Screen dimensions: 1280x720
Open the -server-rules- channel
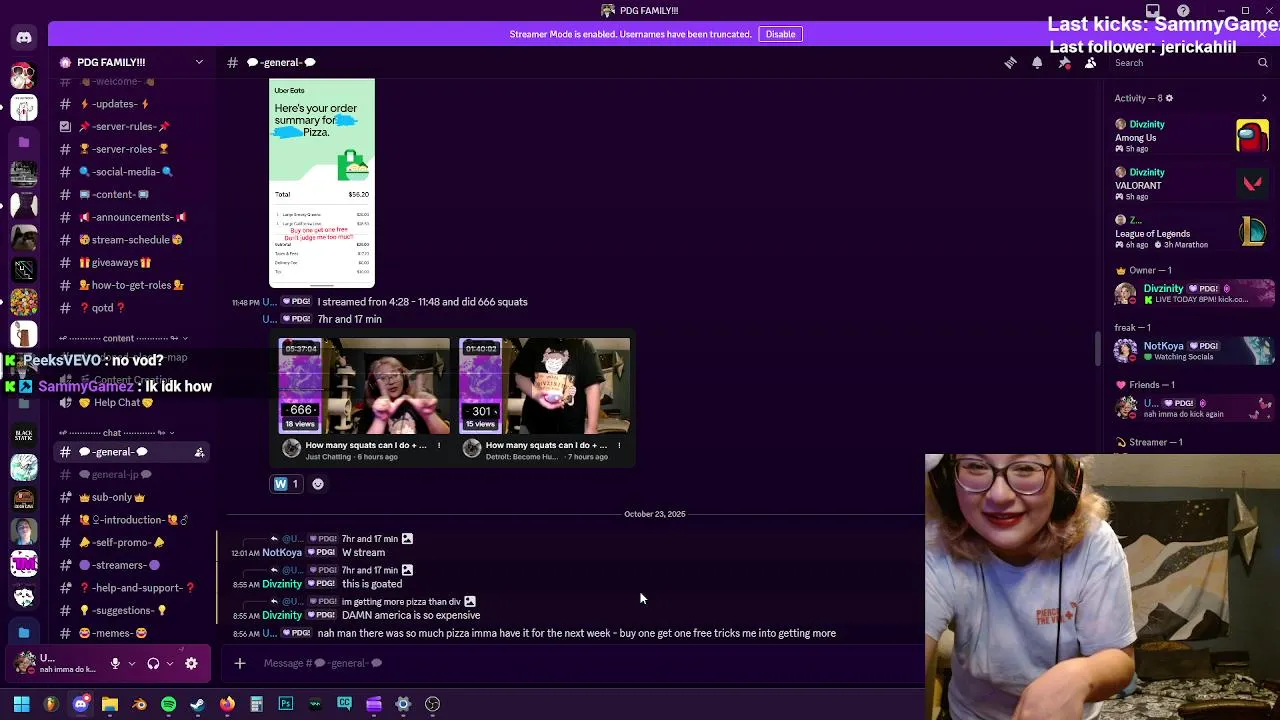coord(132,127)
